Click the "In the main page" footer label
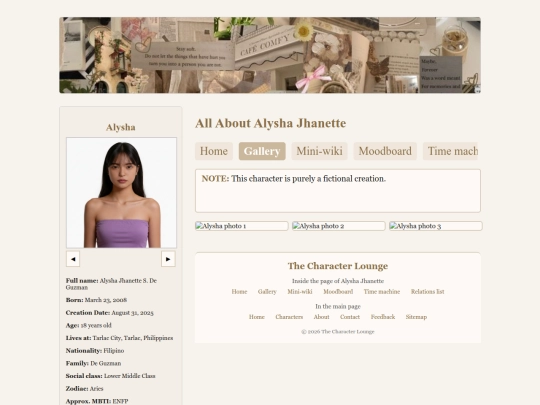Screen dimensions: 540x405 coord(338,306)
